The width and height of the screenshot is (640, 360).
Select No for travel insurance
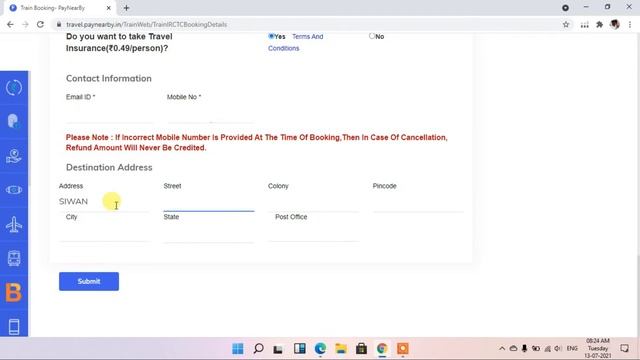[372, 36]
